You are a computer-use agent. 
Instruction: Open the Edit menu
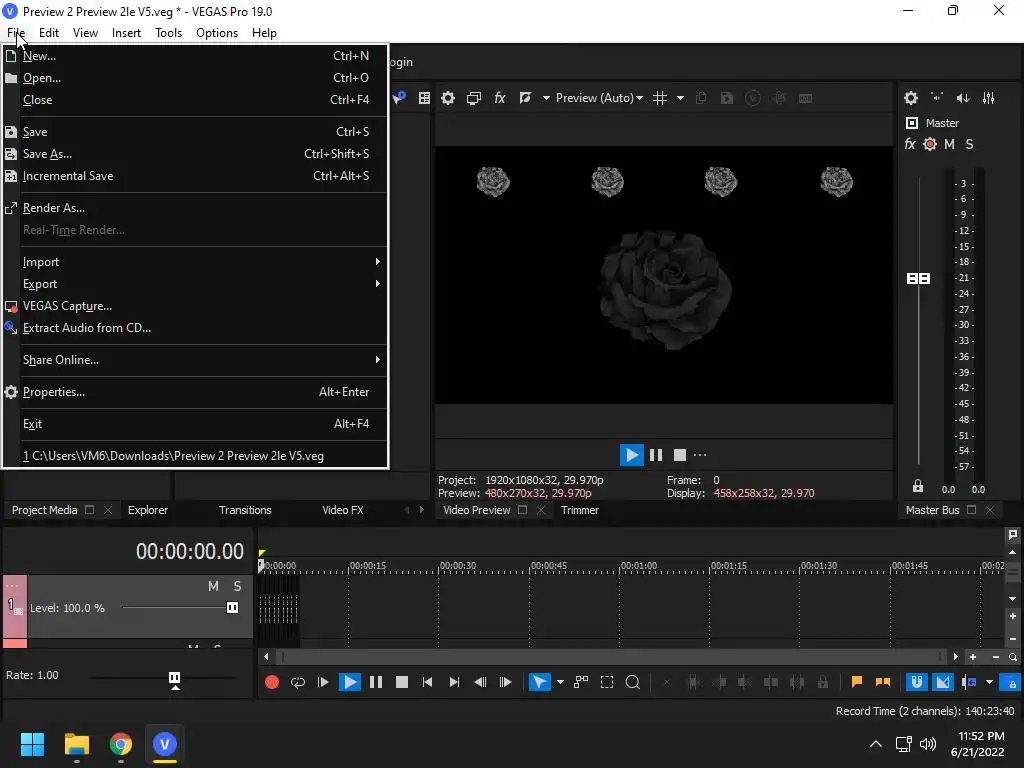49,33
